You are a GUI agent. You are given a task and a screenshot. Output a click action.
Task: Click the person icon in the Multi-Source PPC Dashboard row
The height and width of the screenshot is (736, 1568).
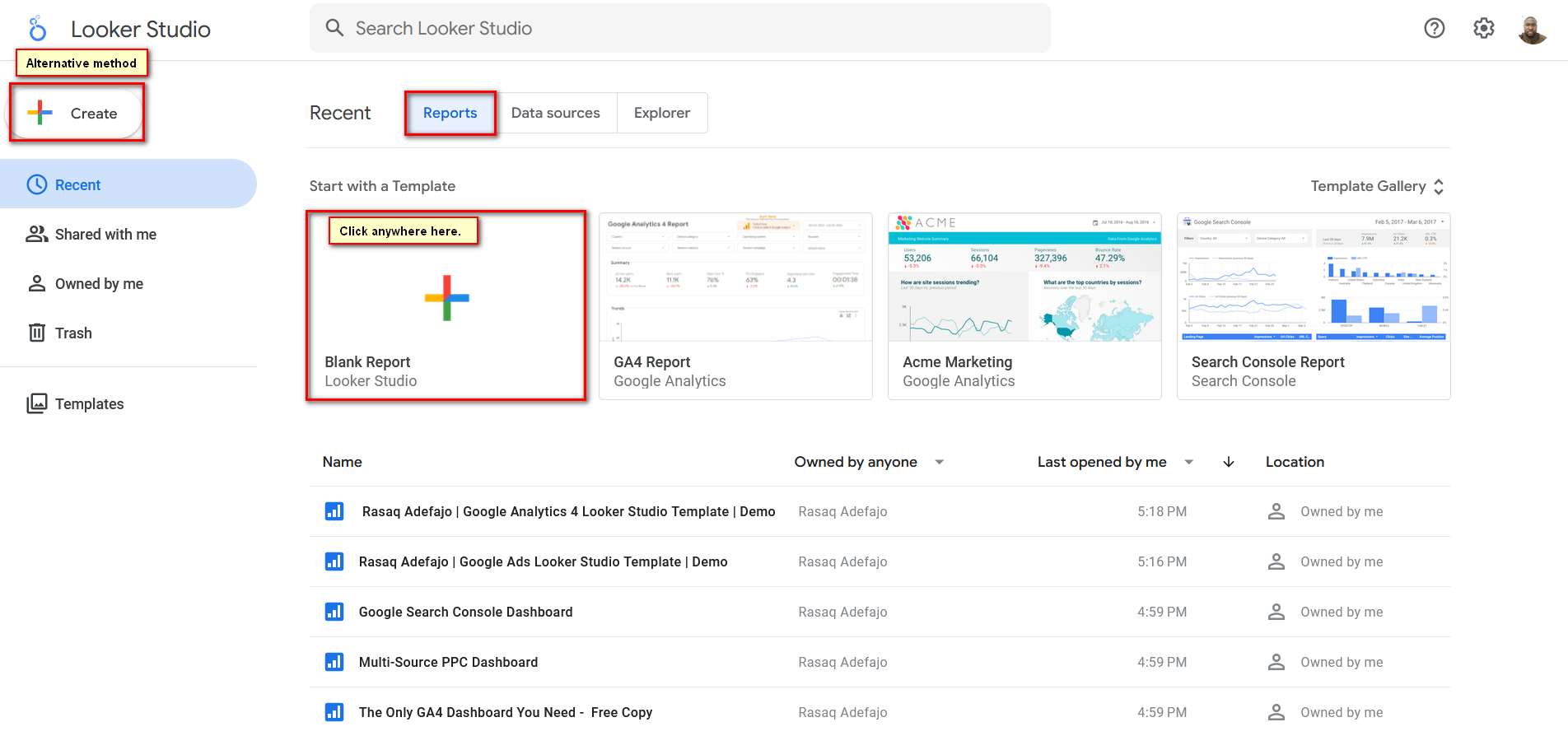[x=1276, y=662]
